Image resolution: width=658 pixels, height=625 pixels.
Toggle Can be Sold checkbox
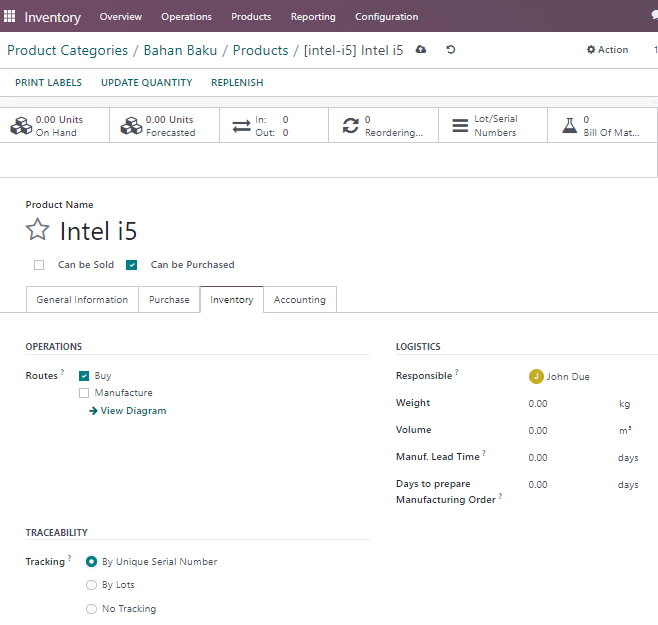[x=39, y=265]
